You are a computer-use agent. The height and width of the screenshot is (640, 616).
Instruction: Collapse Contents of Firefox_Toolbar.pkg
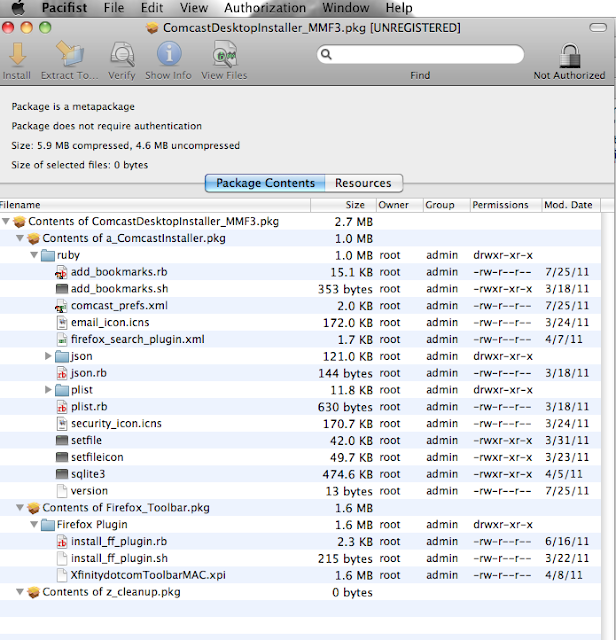20,507
